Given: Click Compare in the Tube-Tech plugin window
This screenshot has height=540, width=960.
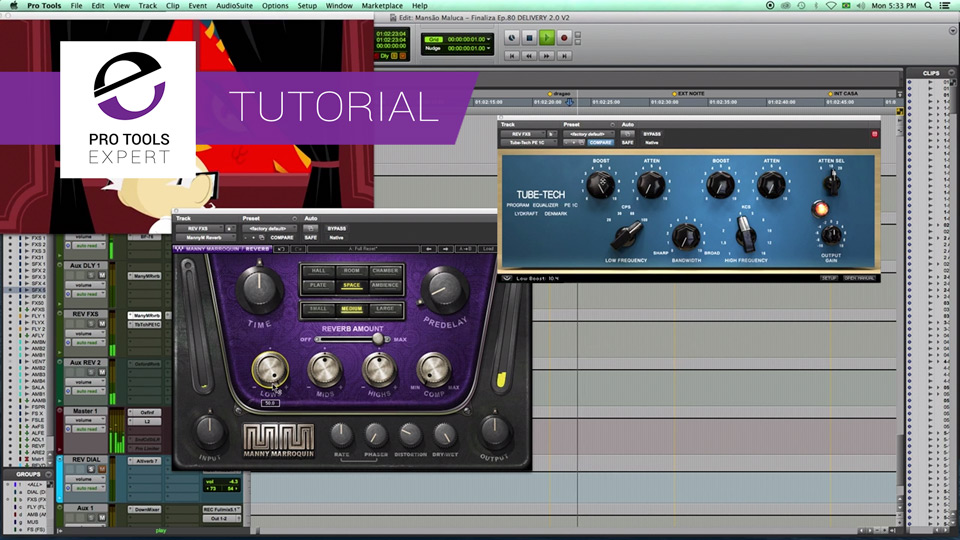Looking at the screenshot, I should click(600, 143).
